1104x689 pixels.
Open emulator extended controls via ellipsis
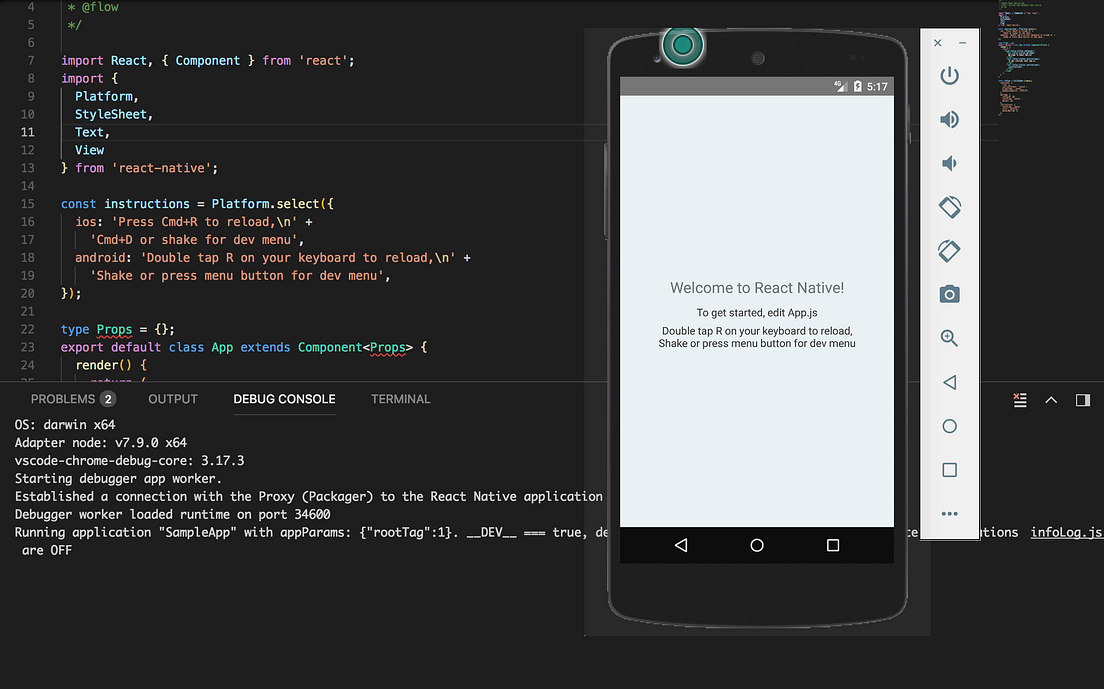point(949,513)
